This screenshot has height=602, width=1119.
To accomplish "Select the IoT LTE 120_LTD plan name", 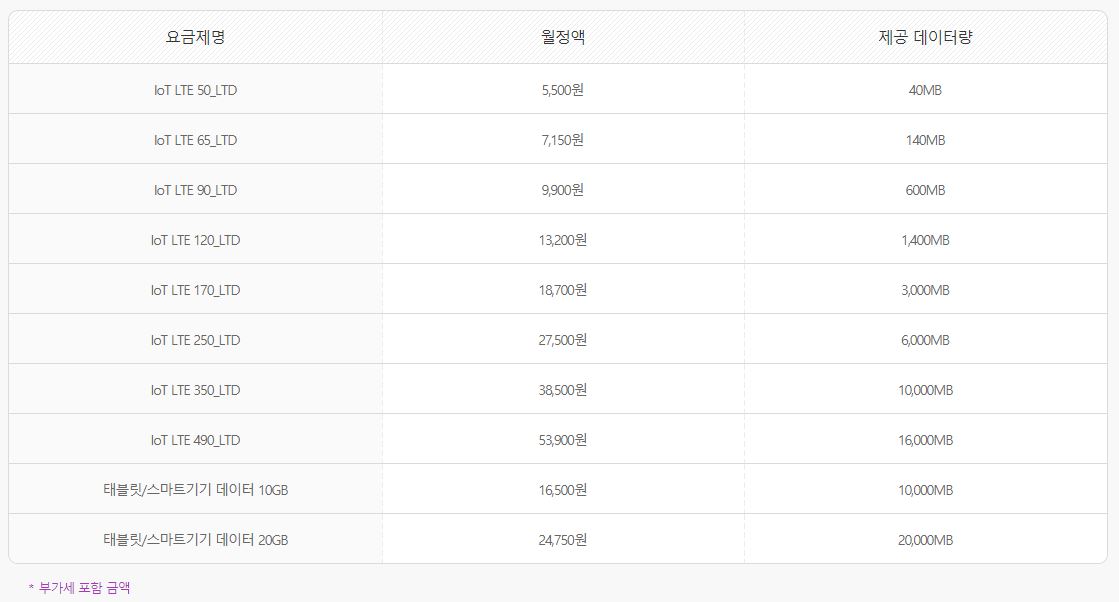I will 195,240.
